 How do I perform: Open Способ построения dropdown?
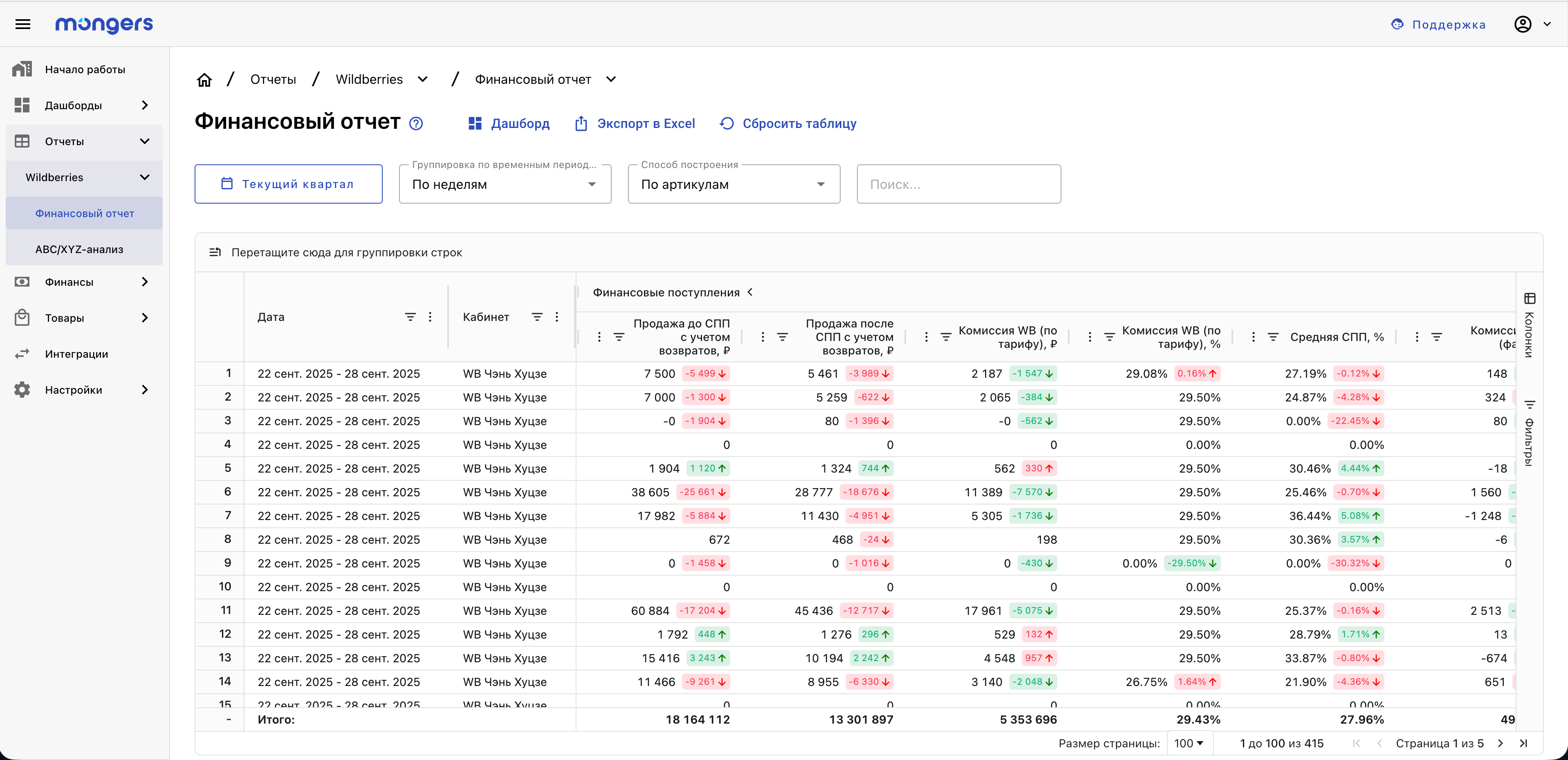734,184
